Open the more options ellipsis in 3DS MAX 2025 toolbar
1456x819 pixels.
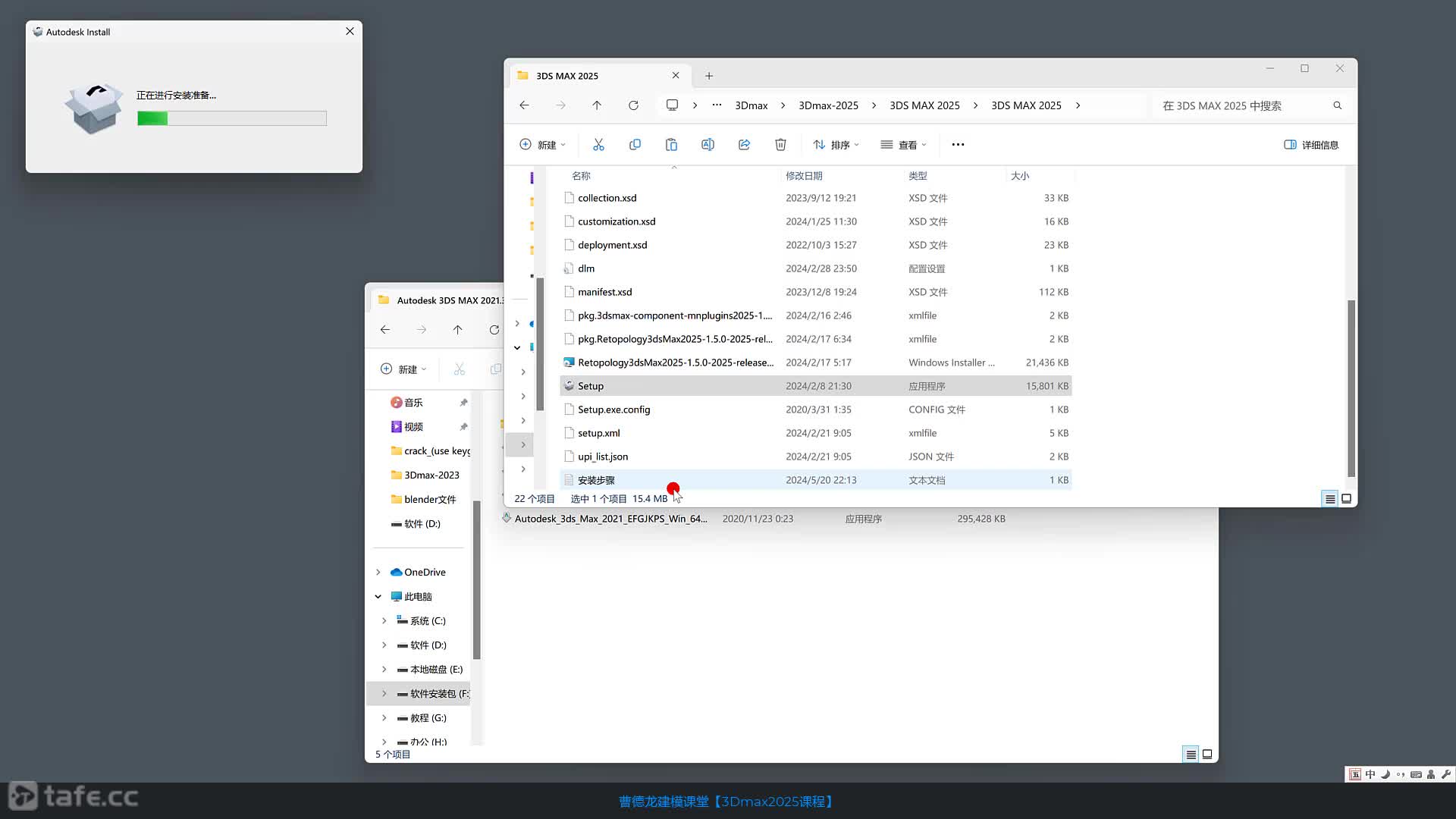point(958,144)
